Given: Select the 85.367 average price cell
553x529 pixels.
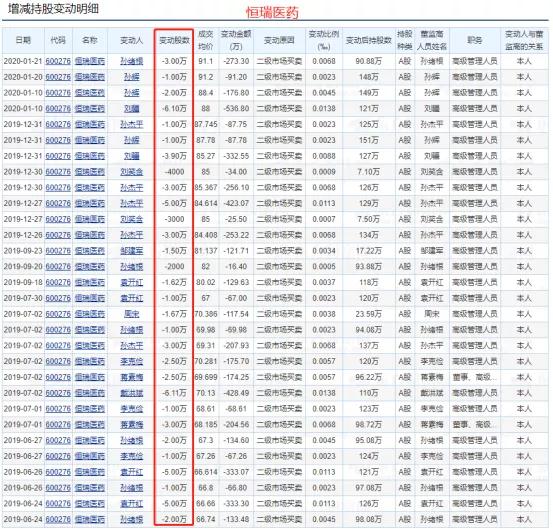Looking at the screenshot, I should (206, 188).
